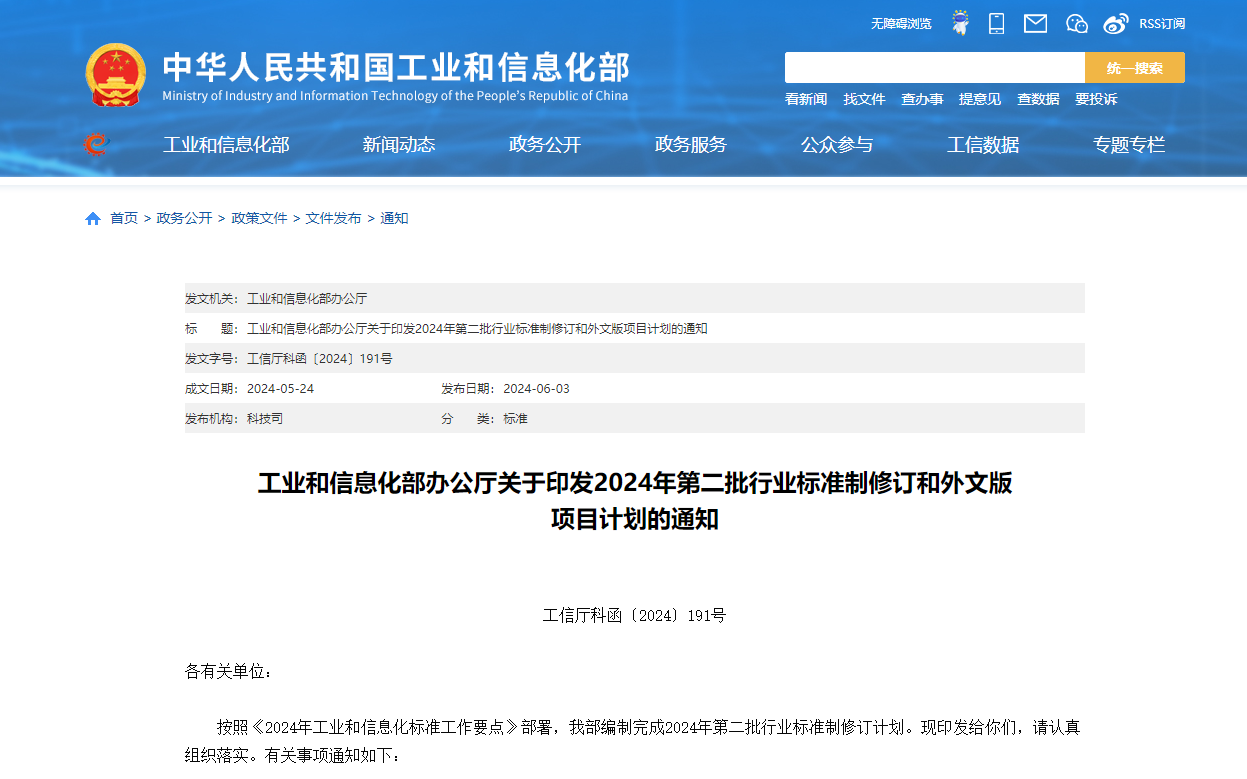Click 发文字号 value 工信厅科函〔2024〕191号 in table

click(320, 359)
